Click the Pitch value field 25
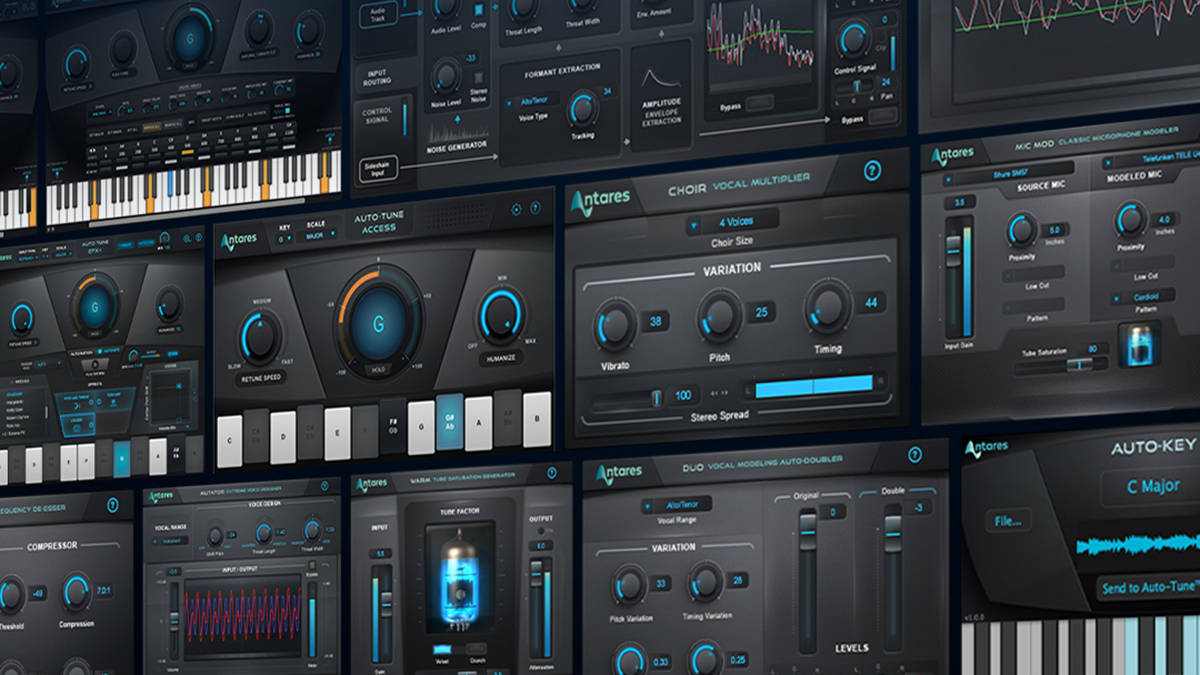 pyautogui.click(x=762, y=313)
